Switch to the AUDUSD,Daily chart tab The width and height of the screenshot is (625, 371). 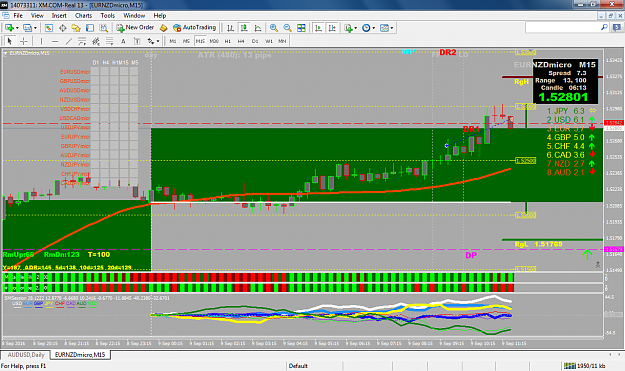pos(26,355)
